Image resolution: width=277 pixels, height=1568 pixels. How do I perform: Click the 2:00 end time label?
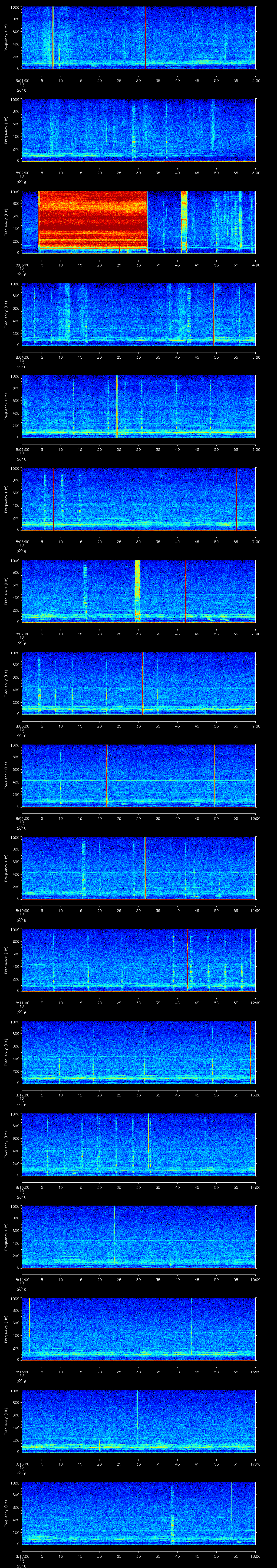tap(256, 80)
